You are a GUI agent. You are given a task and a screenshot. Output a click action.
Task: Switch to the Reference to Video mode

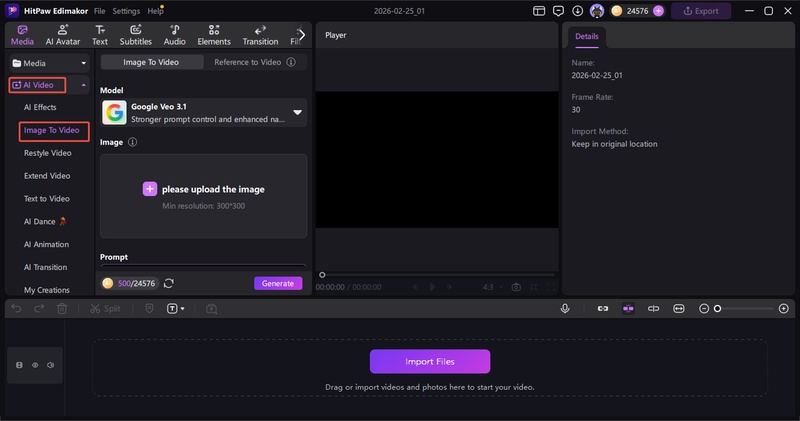click(x=247, y=62)
